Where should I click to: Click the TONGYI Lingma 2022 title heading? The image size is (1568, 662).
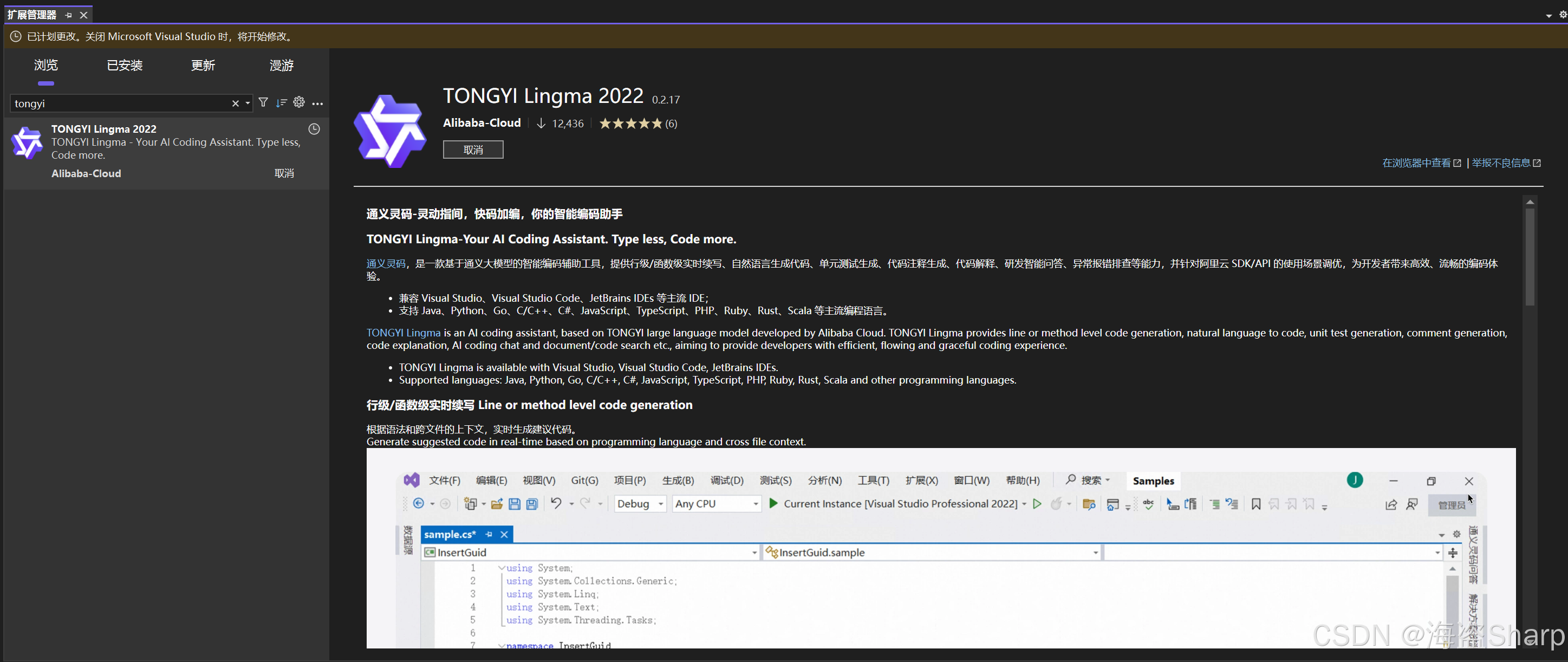[x=543, y=96]
